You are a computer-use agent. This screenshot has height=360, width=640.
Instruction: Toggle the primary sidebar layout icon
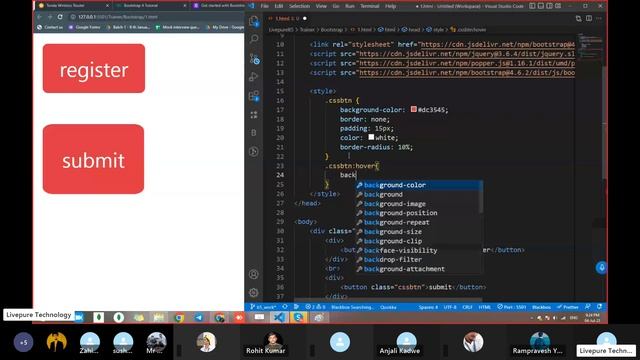532,6
